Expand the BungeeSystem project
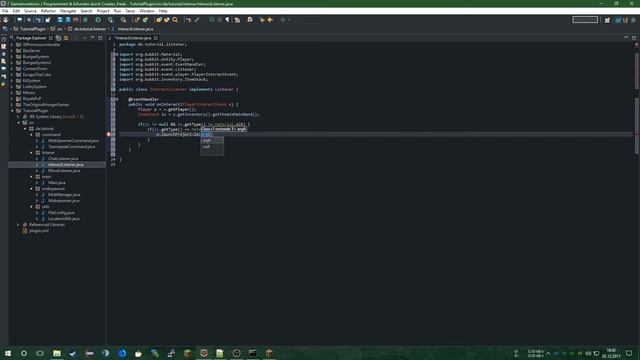The height and width of the screenshot is (360, 640). coord(13,57)
